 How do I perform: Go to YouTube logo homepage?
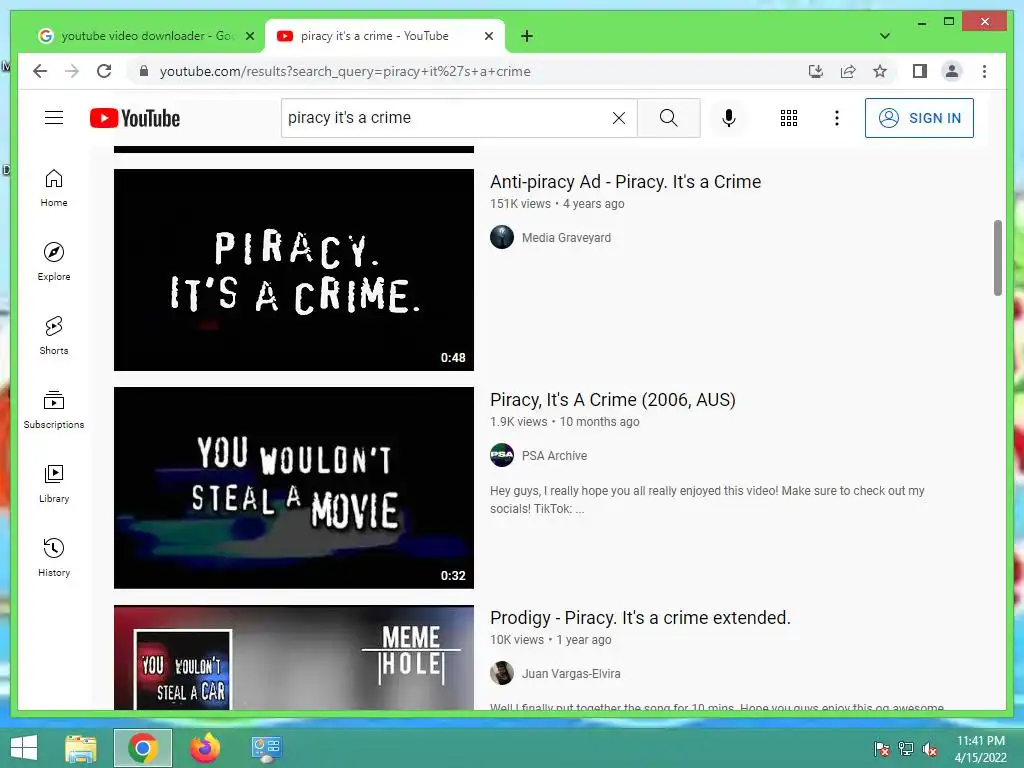click(x=135, y=118)
